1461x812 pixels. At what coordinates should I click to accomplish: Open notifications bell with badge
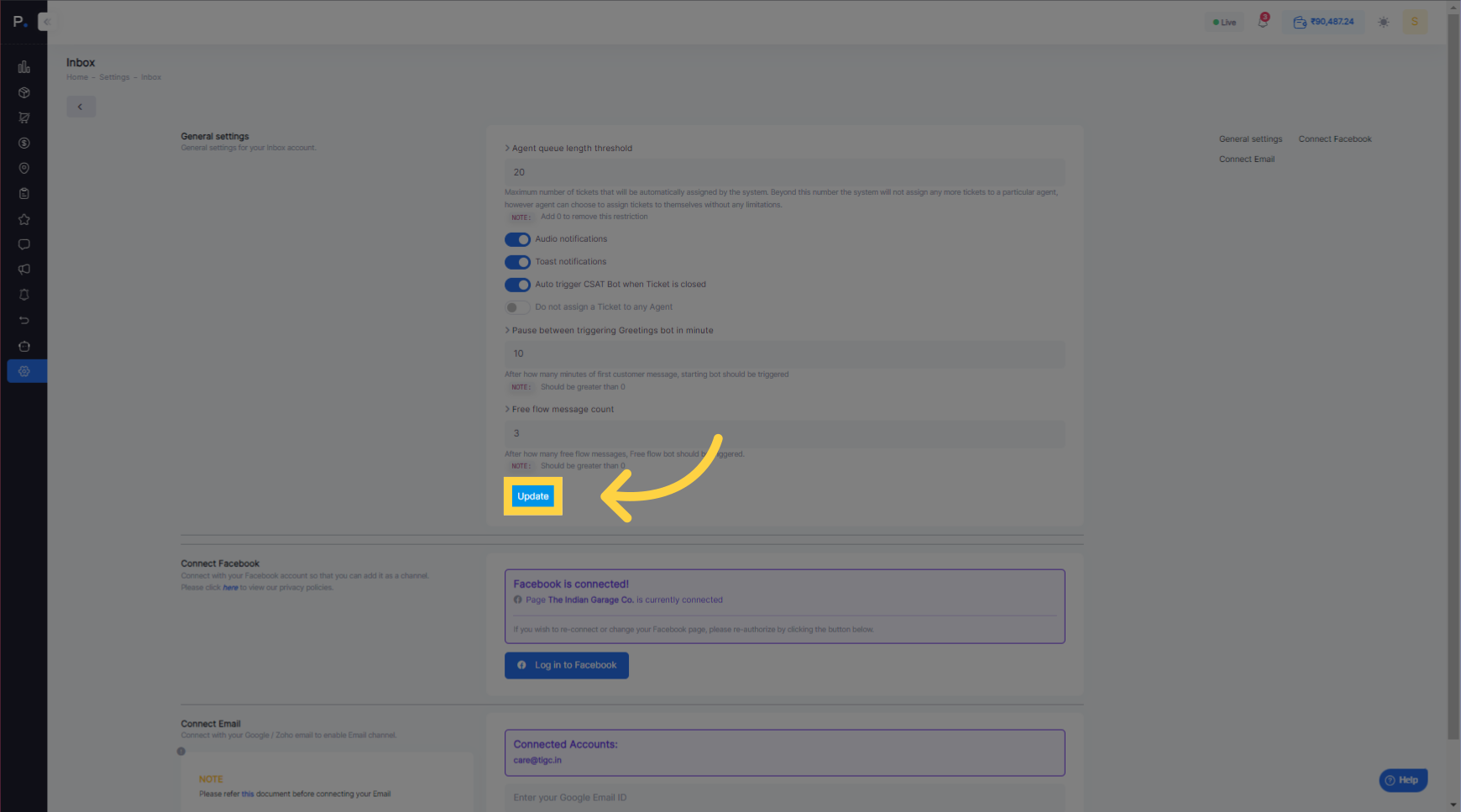(x=1263, y=21)
